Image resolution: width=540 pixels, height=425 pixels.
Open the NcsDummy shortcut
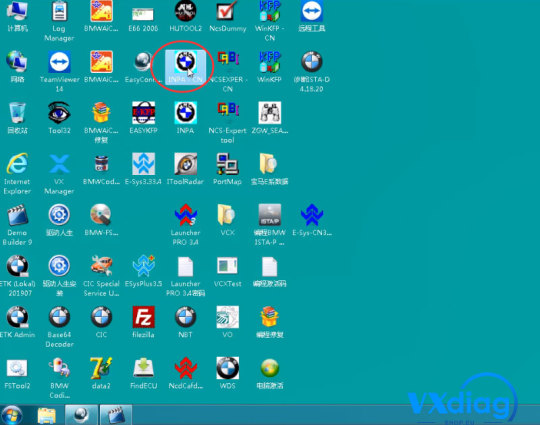(228, 16)
